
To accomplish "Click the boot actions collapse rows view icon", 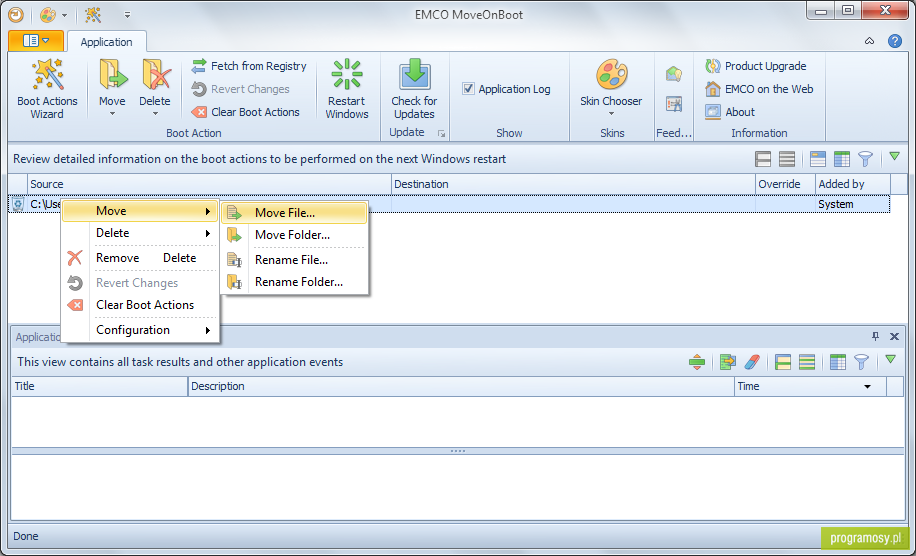I will coord(787,159).
